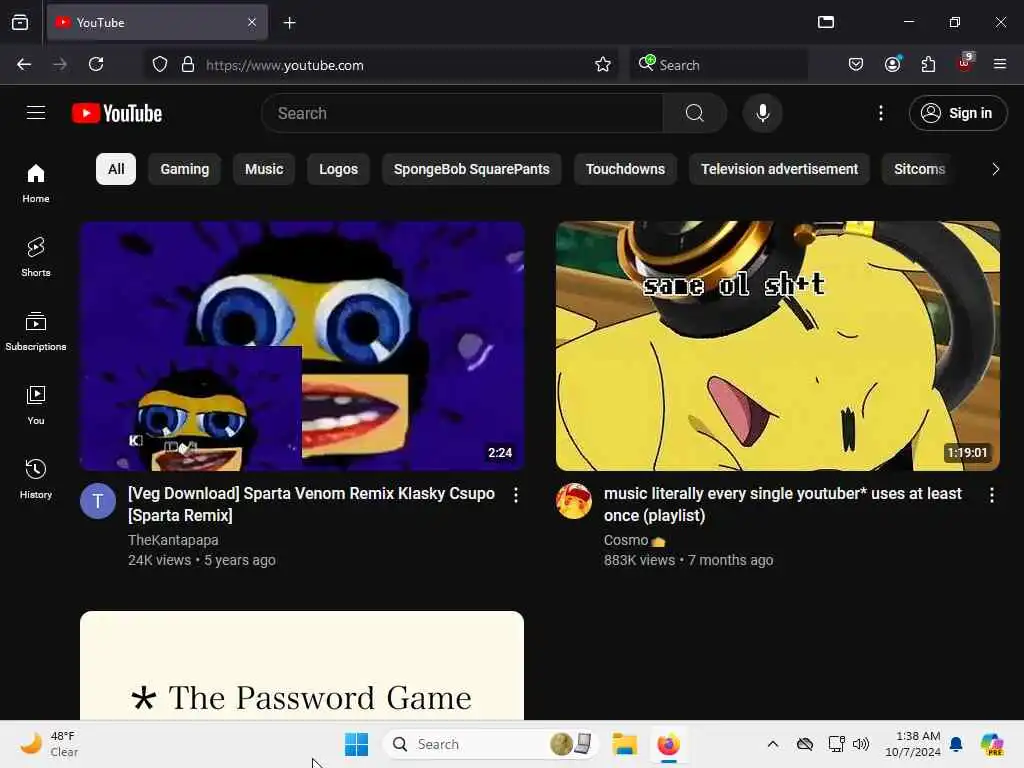This screenshot has width=1024, height=768.
Task: Close the YouTube browser tab
Action: pyautogui.click(x=252, y=22)
